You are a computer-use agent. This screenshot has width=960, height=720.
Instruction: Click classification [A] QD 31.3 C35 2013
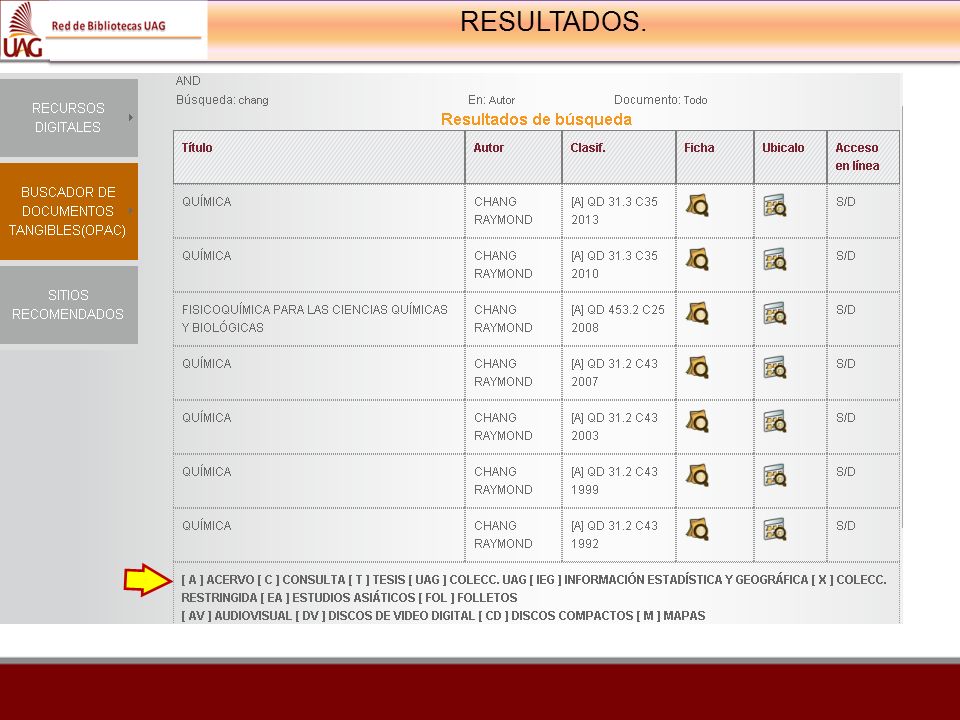click(614, 211)
